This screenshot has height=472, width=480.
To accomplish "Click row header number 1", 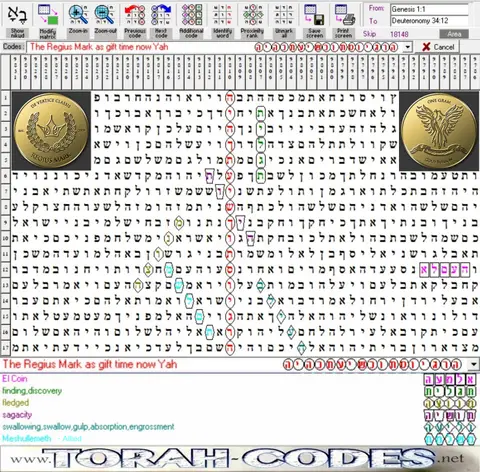I will point(6,98).
